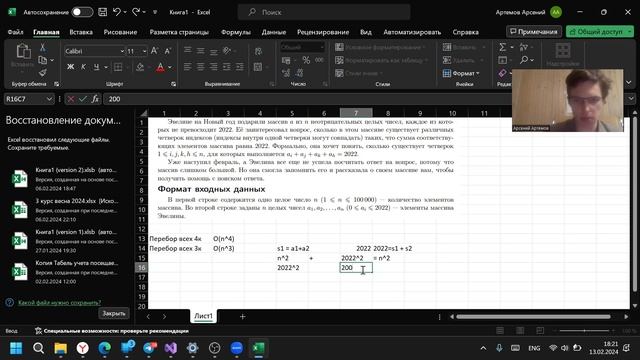
Task: Click the Undo arrow icon
Action: 117,12
